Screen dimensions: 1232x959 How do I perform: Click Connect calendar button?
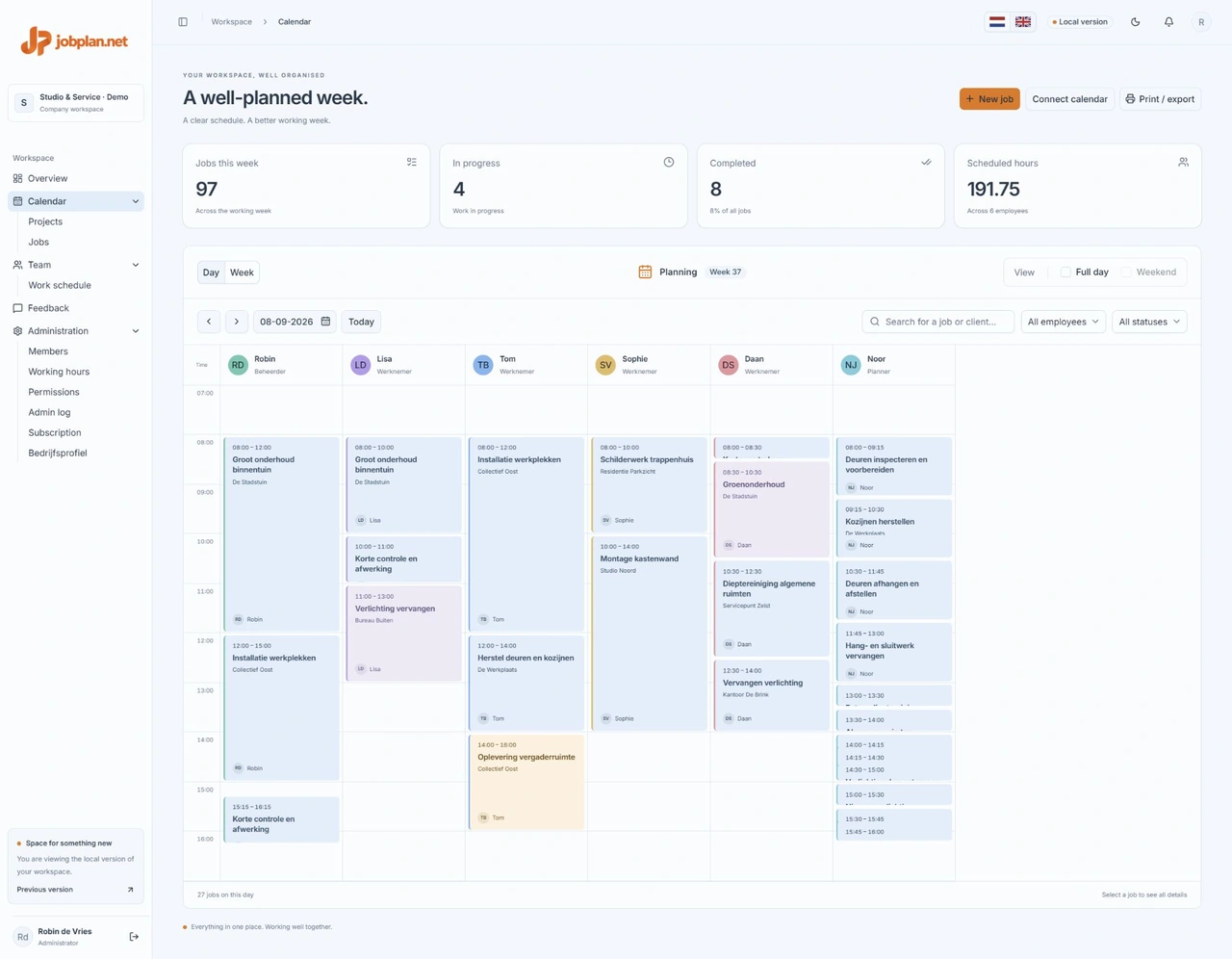pyautogui.click(x=1069, y=99)
